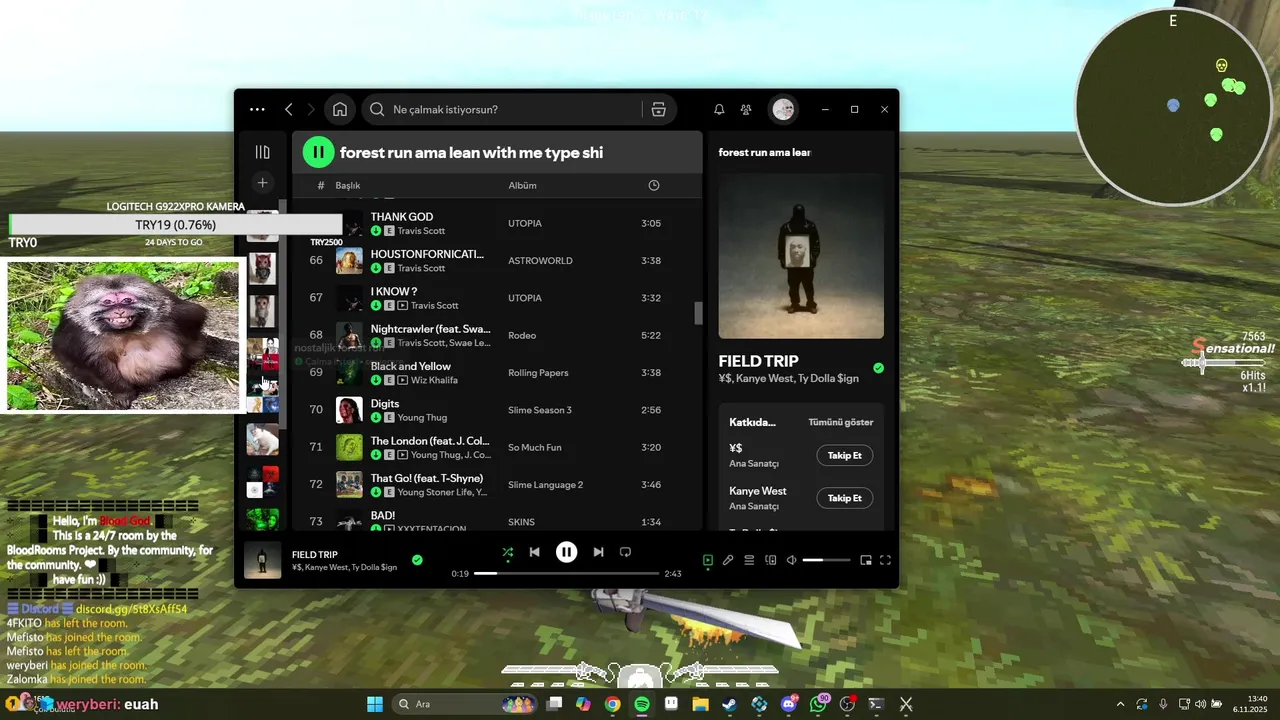Viewport: 1280px width, 720px height.
Task: Open profile avatar menu
Action: click(783, 110)
